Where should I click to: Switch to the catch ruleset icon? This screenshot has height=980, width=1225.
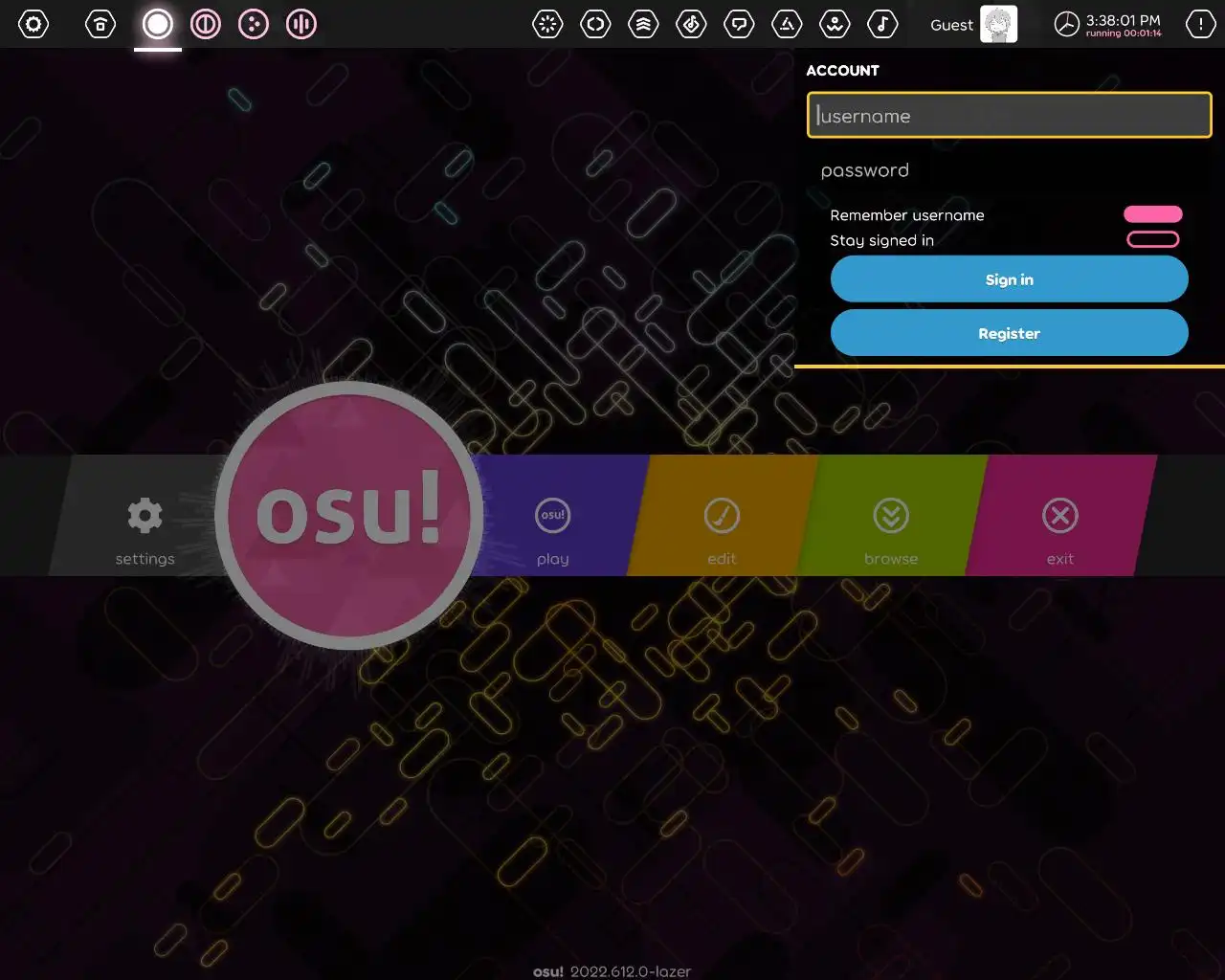(x=254, y=24)
